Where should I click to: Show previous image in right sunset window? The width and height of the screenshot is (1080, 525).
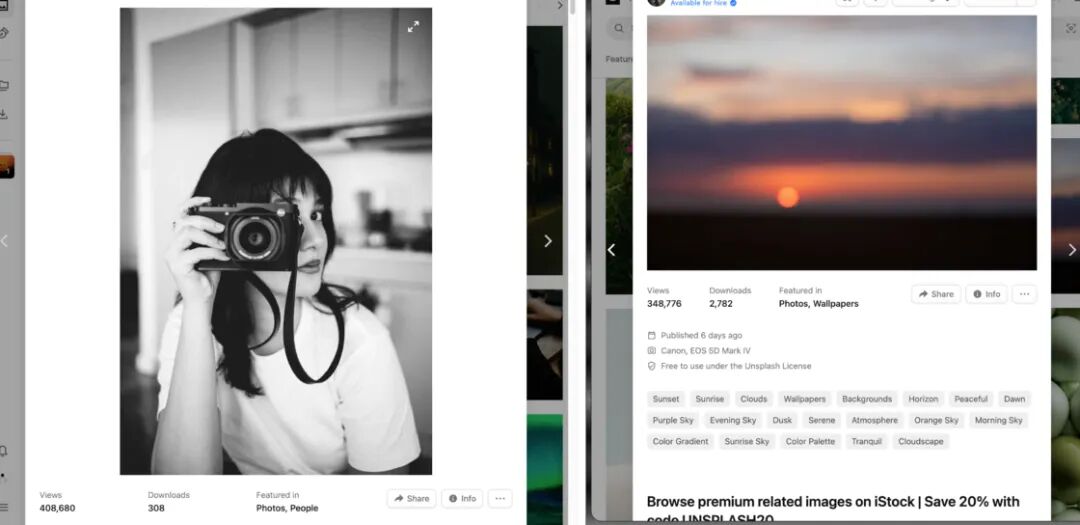611,250
